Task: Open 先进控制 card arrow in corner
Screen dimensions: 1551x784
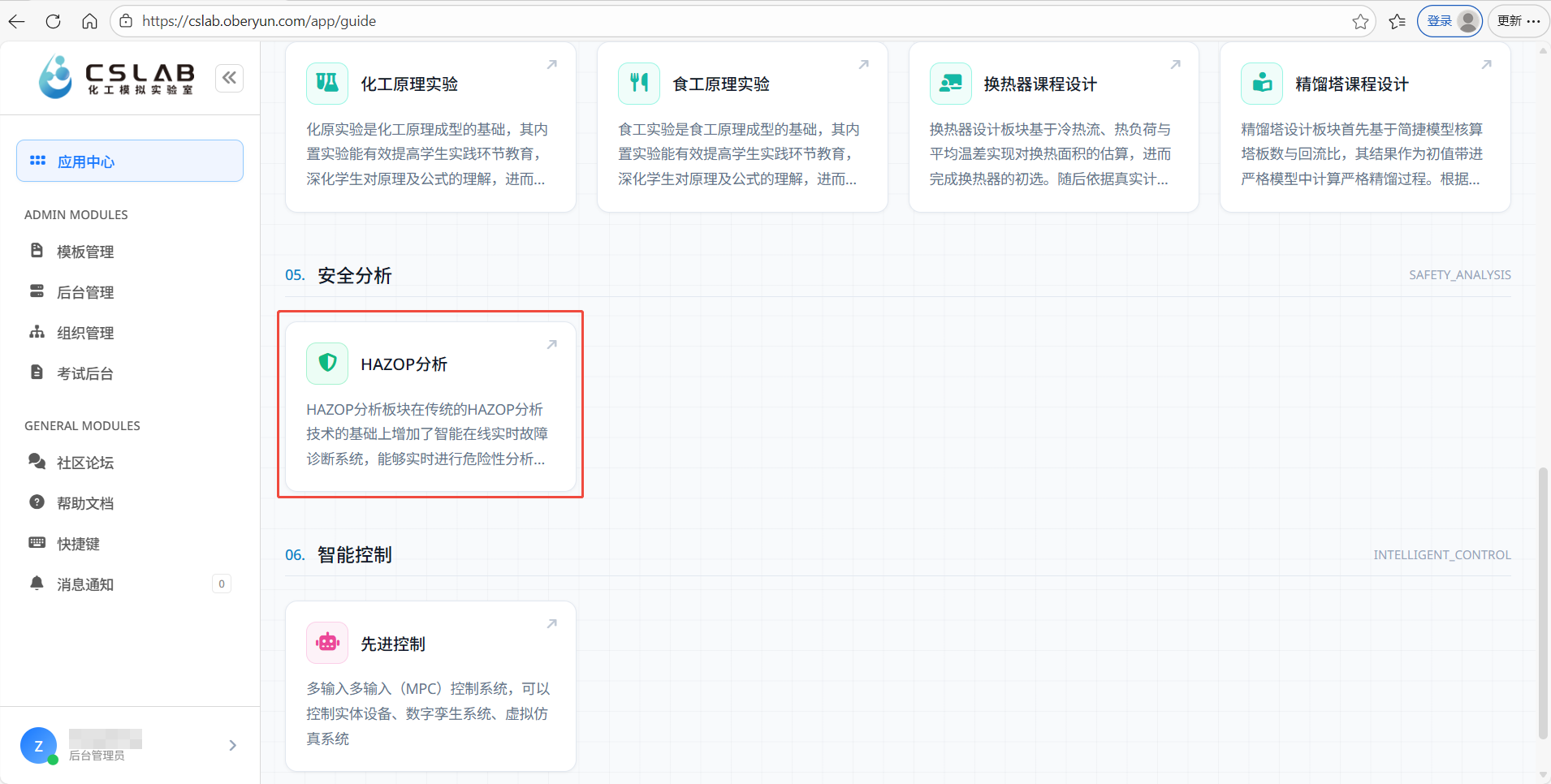Action: 552,623
